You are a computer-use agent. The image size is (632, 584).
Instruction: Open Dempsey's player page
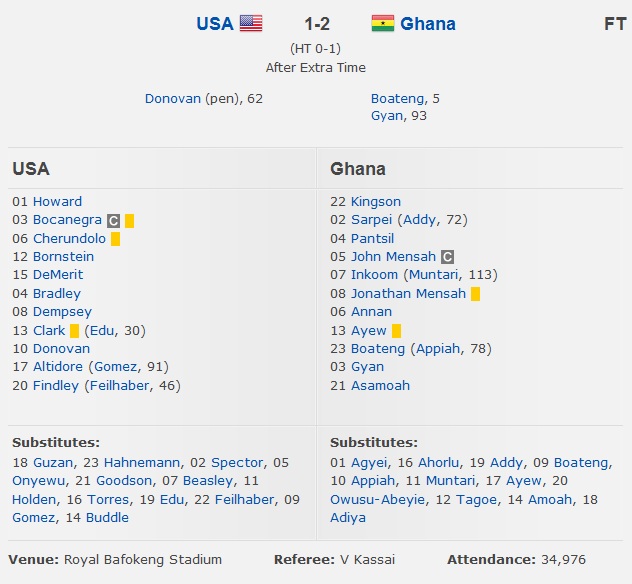pyautogui.click(x=61, y=312)
